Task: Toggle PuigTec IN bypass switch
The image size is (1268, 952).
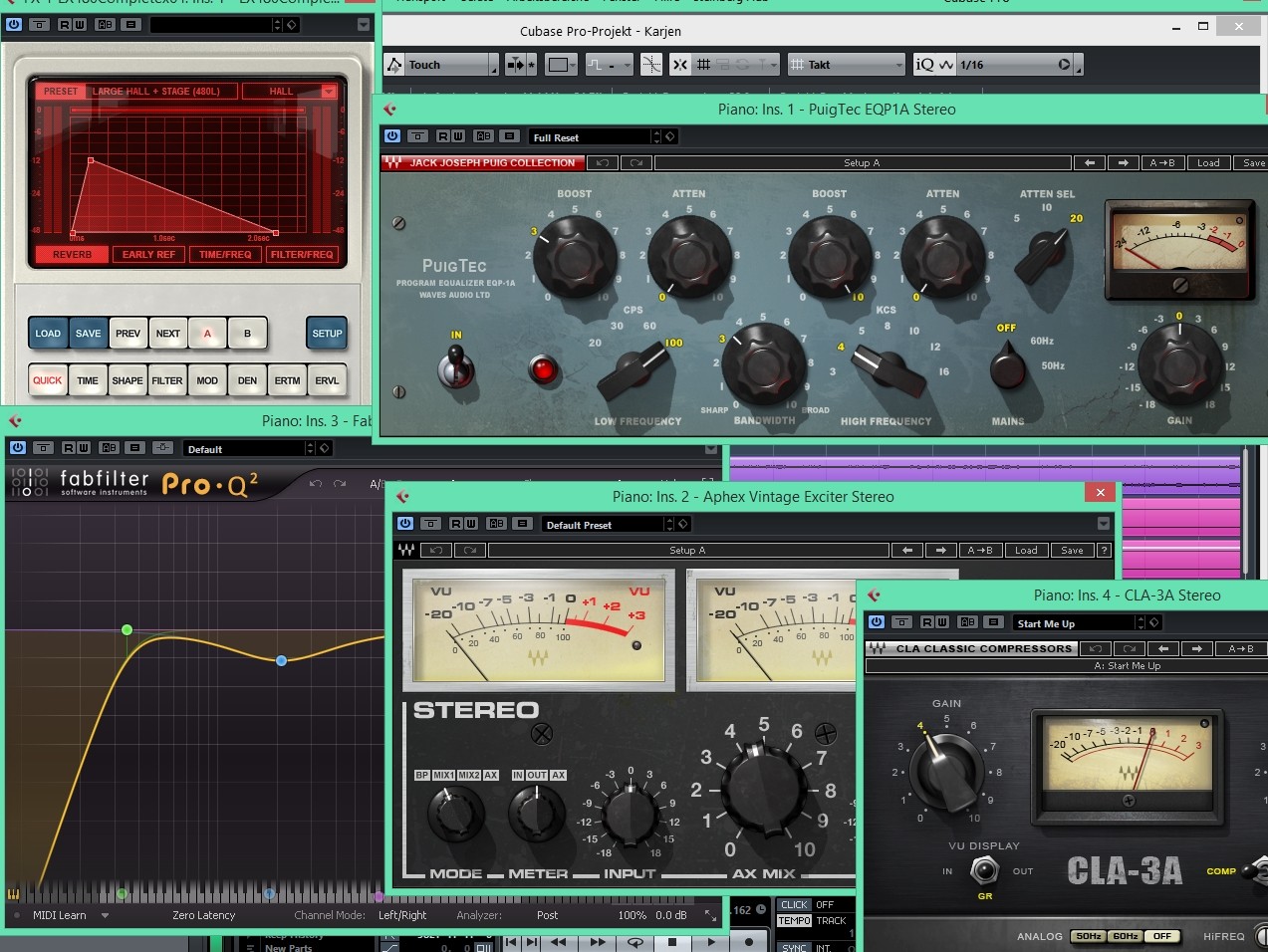Action: click(455, 365)
